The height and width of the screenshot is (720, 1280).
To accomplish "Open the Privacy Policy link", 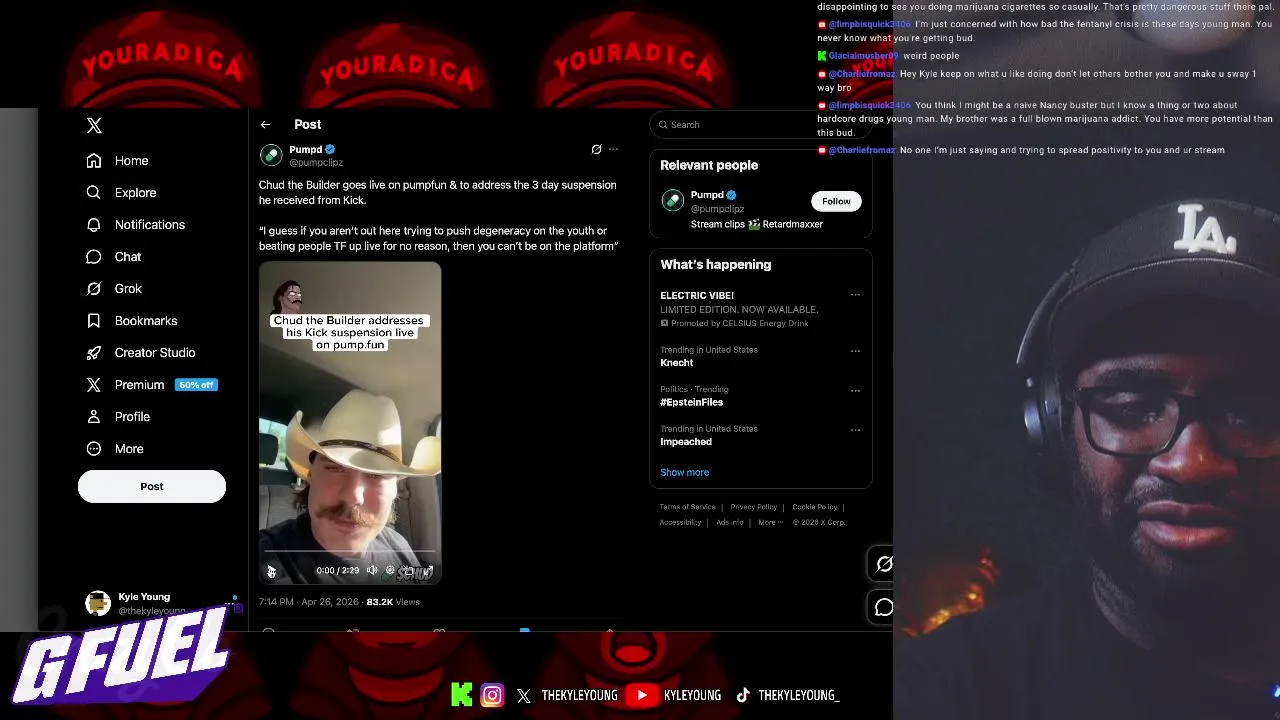I will pyautogui.click(x=753, y=507).
